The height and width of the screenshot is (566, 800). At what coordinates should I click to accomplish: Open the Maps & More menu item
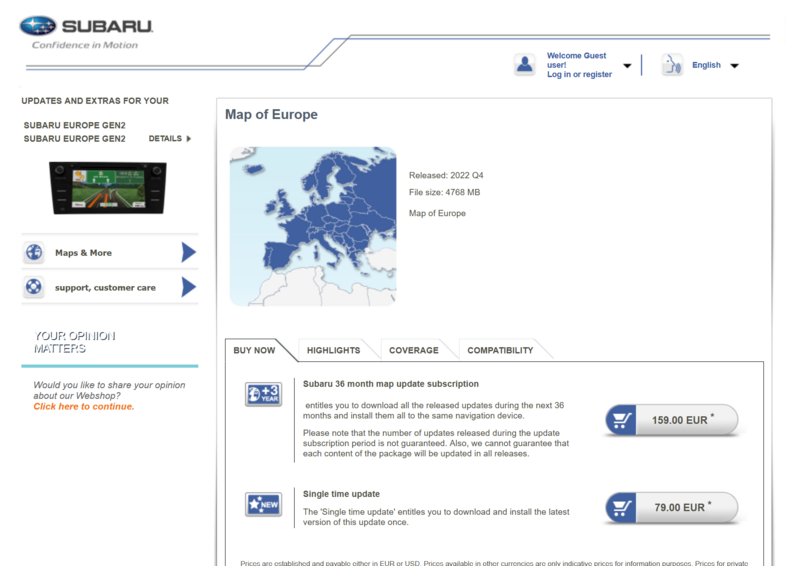(110, 252)
